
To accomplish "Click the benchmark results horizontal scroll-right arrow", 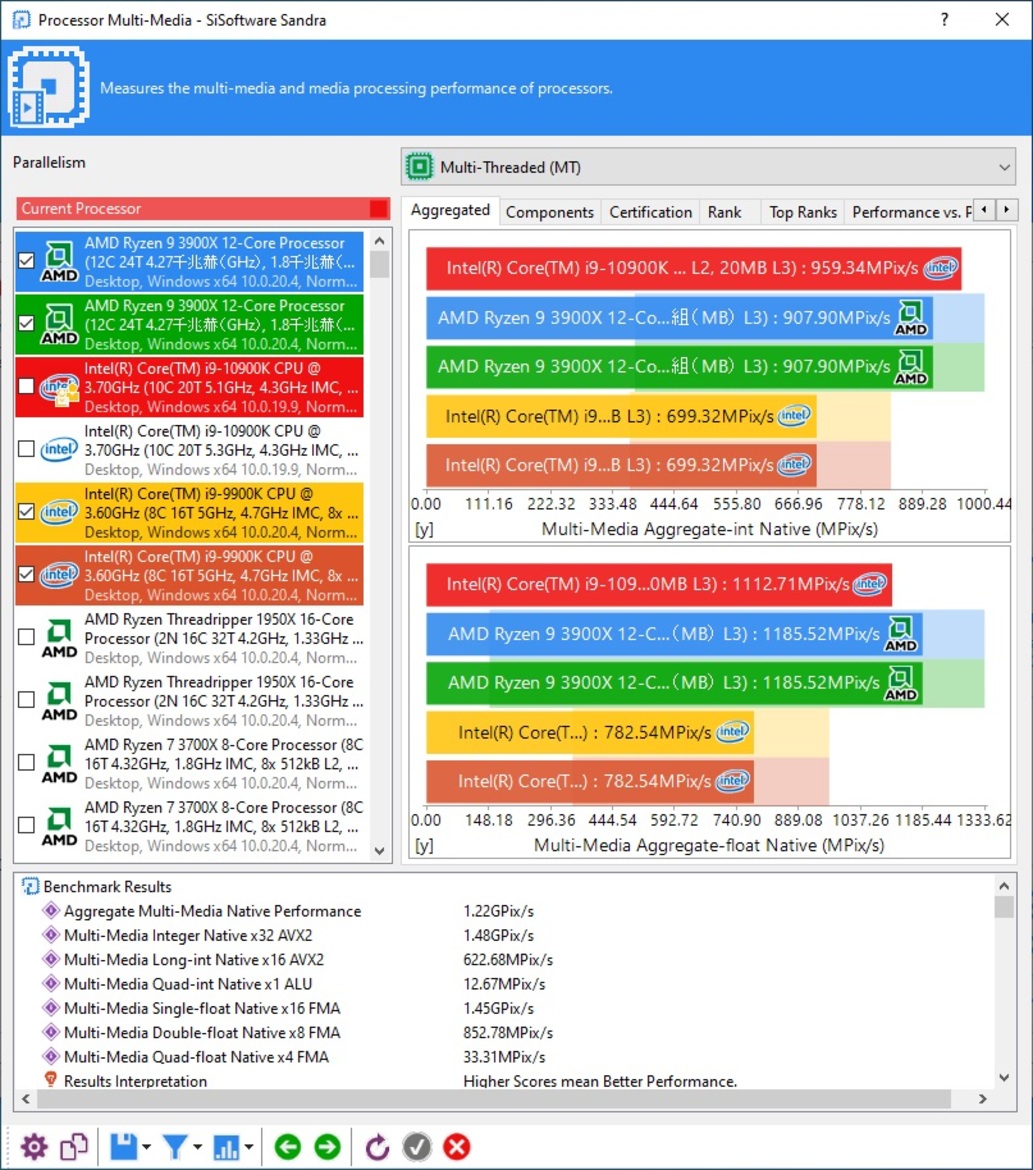I will point(983,1098).
